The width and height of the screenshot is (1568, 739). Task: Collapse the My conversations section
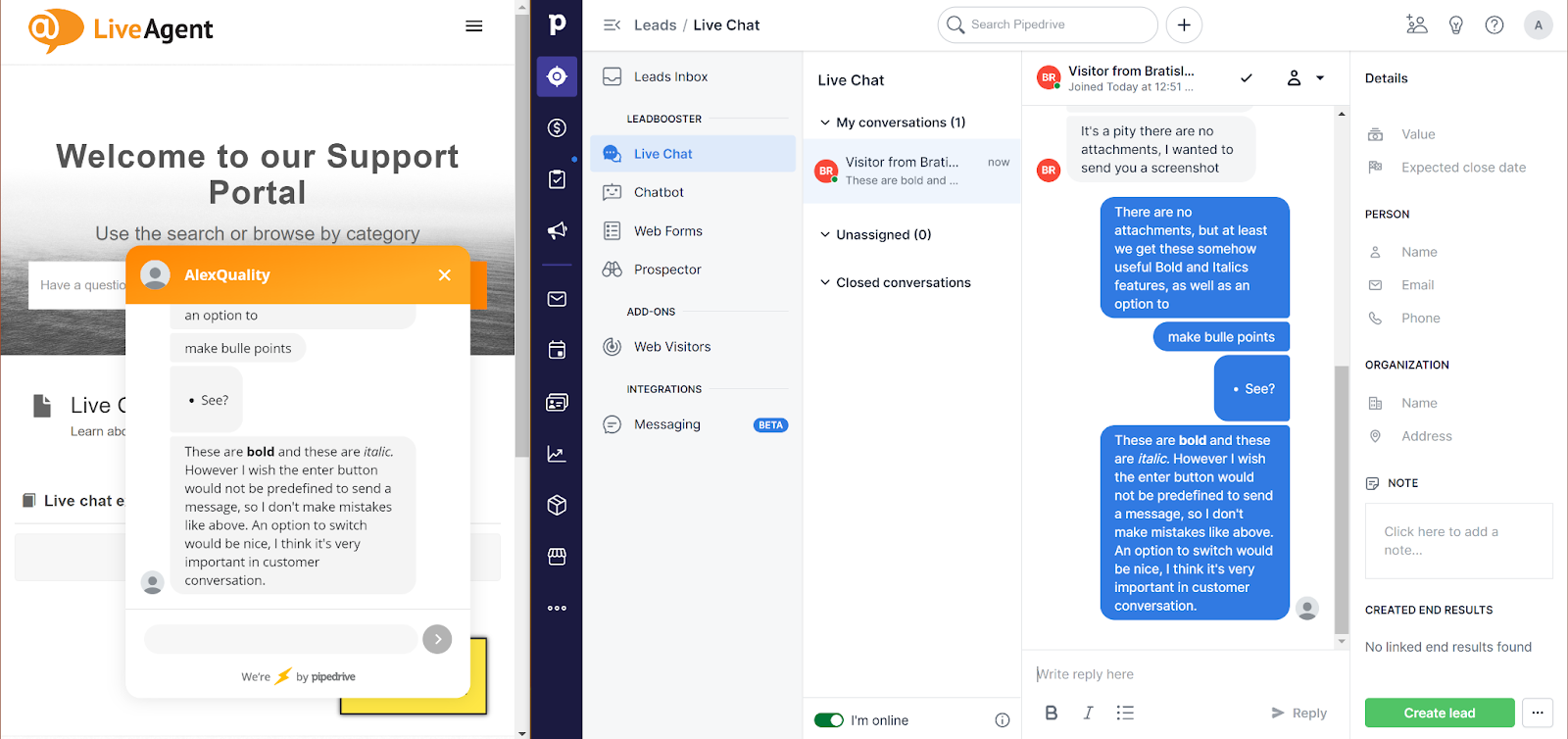tap(825, 123)
